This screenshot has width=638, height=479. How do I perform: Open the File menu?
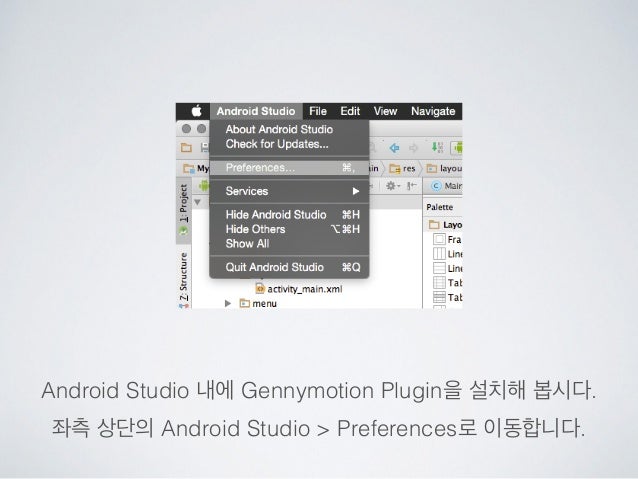pyautogui.click(x=318, y=111)
